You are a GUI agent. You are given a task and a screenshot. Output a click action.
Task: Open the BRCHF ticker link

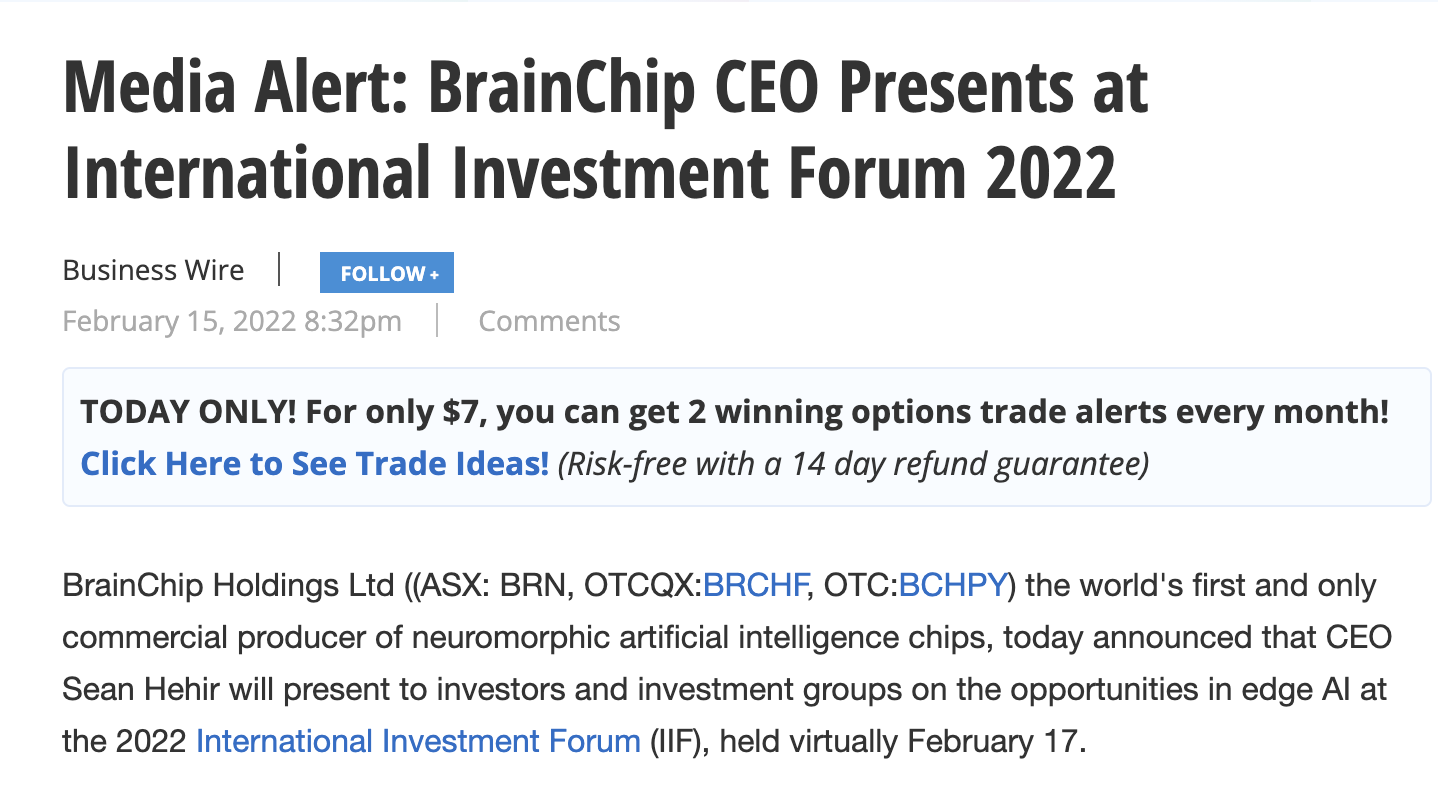click(x=755, y=585)
